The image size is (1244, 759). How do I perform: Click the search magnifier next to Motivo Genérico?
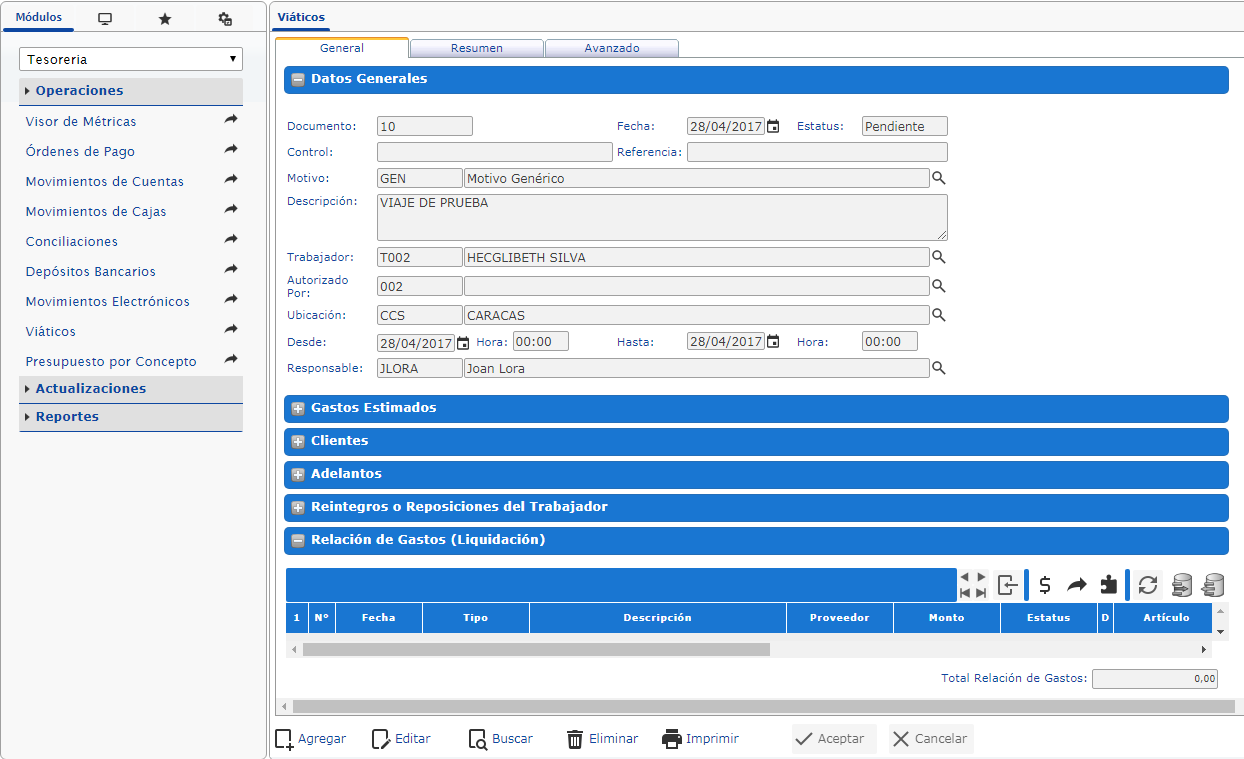(938, 178)
